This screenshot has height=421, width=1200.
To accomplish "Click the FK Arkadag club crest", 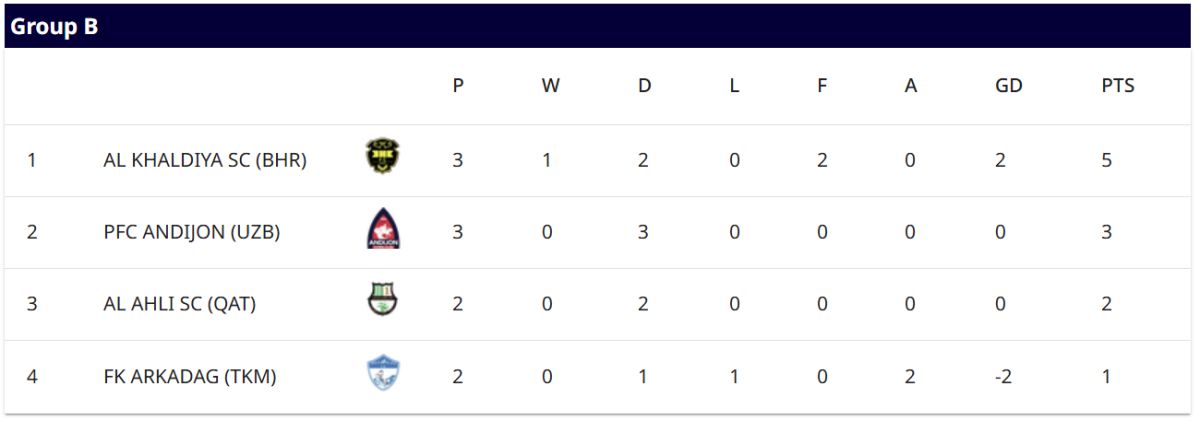I will click(x=382, y=374).
